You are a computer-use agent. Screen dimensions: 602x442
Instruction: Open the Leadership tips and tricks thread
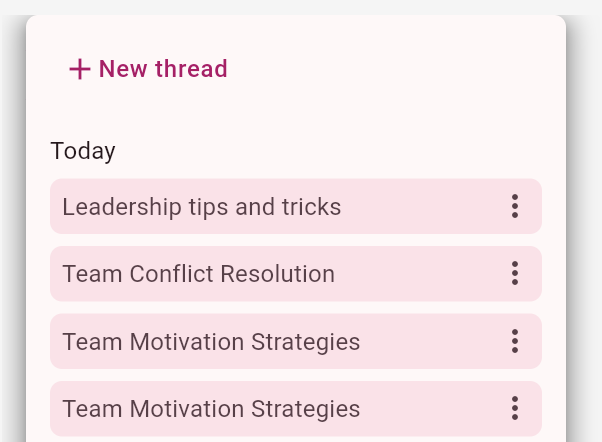click(x=202, y=207)
